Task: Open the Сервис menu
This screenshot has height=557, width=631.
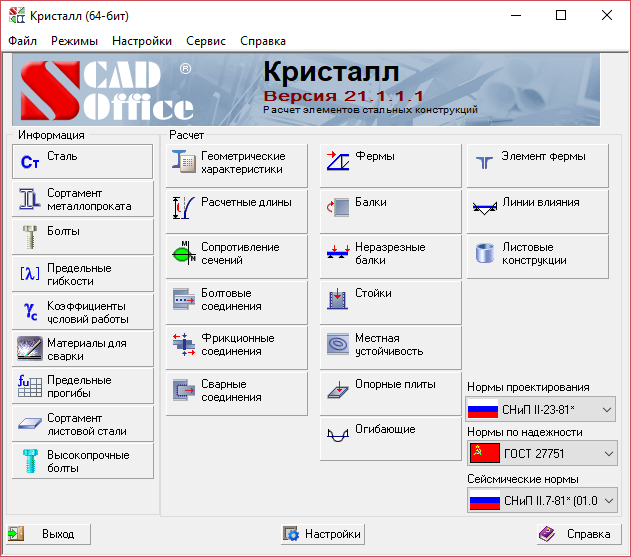Action: (x=206, y=41)
